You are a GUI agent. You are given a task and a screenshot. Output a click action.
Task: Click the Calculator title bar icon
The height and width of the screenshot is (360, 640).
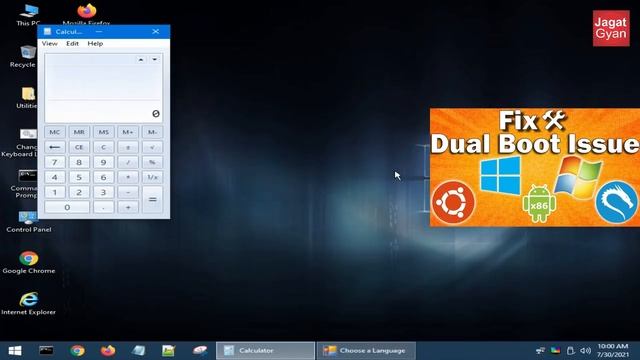click(47, 31)
